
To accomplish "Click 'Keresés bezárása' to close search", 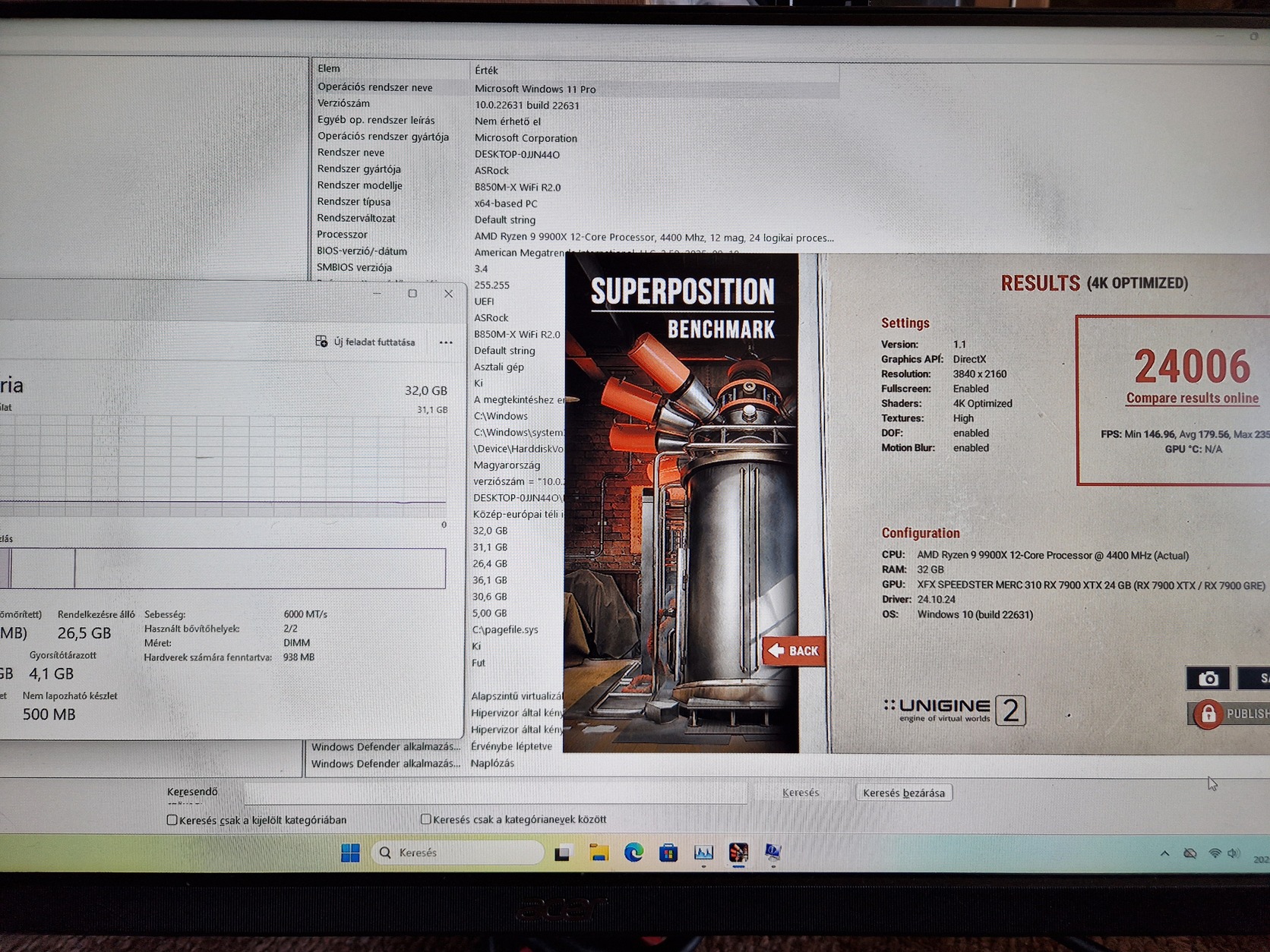I will (x=904, y=793).
